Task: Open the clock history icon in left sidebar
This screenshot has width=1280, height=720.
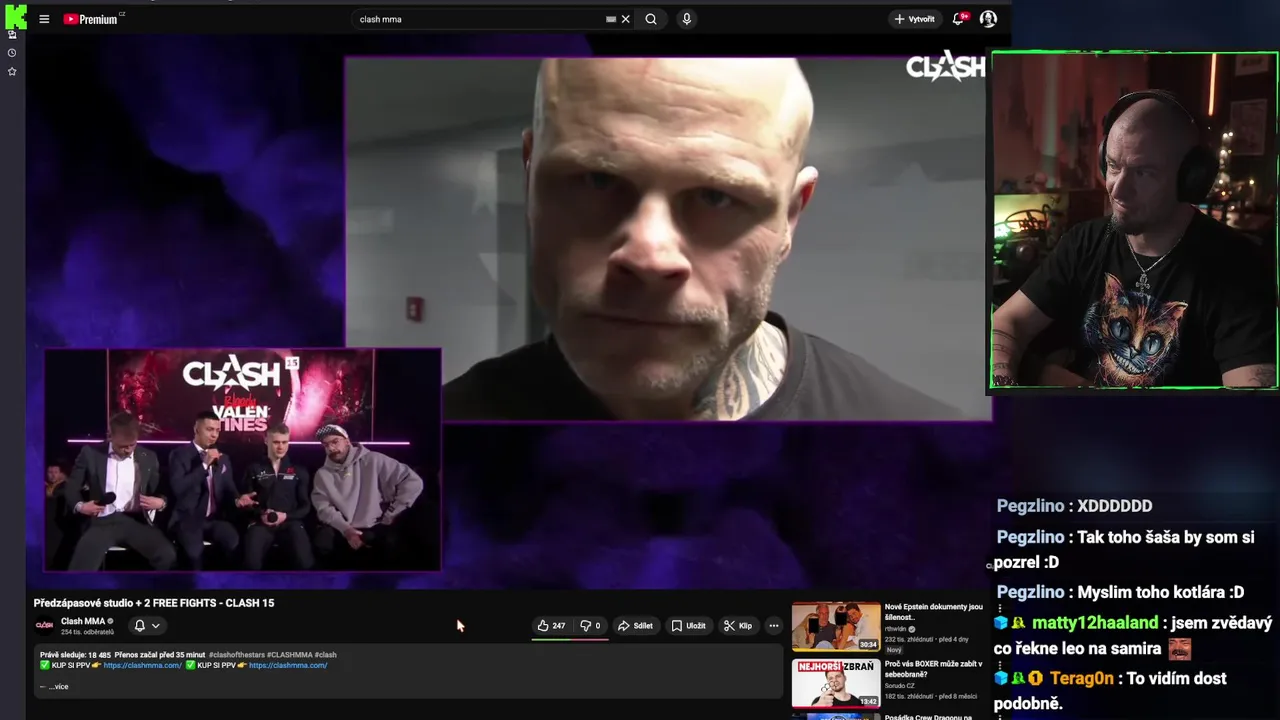Action: click(12, 53)
